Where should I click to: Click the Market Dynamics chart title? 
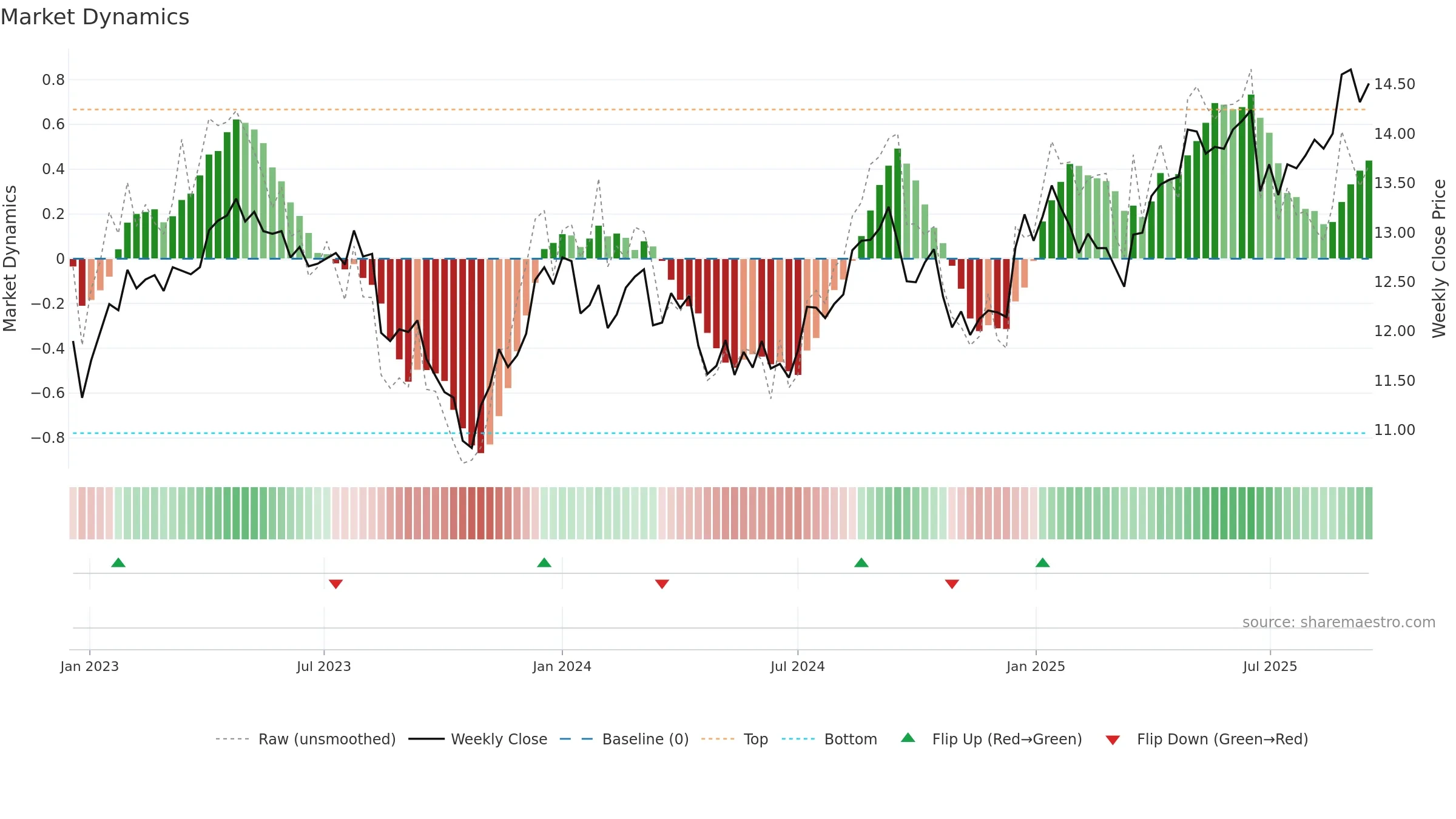pyautogui.click(x=95, y=17)
